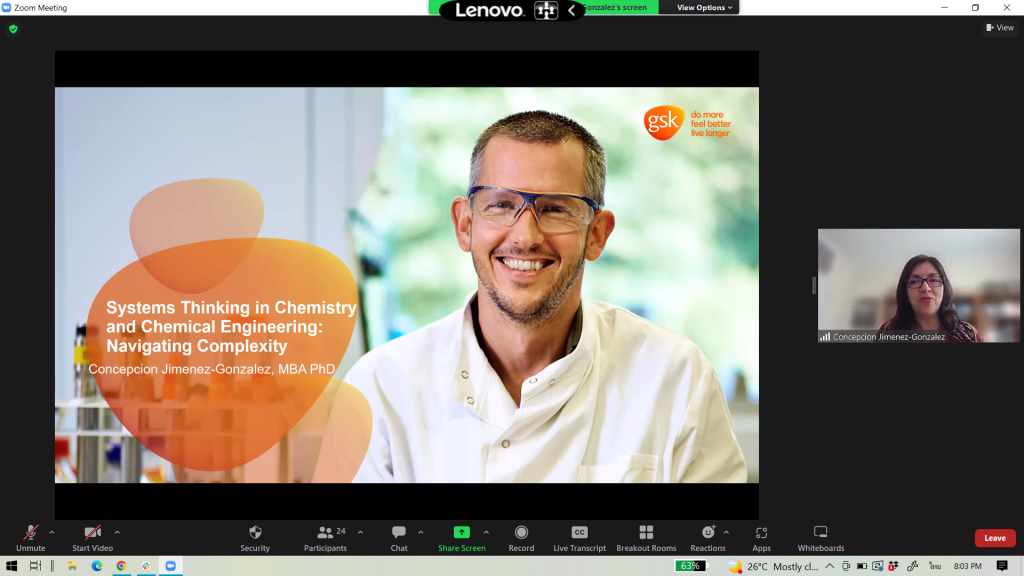Click the Lenovo overlay hub icon

(546, 10)
